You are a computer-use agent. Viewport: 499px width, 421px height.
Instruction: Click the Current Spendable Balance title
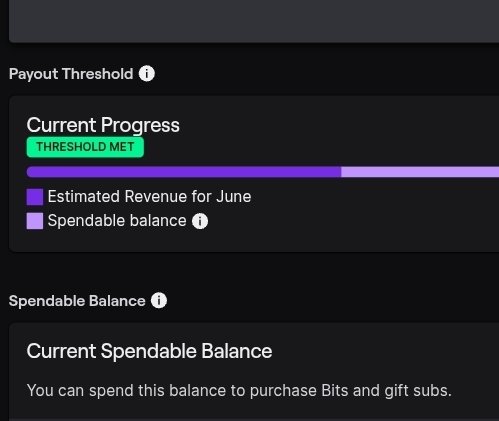(x=149, y=351)
